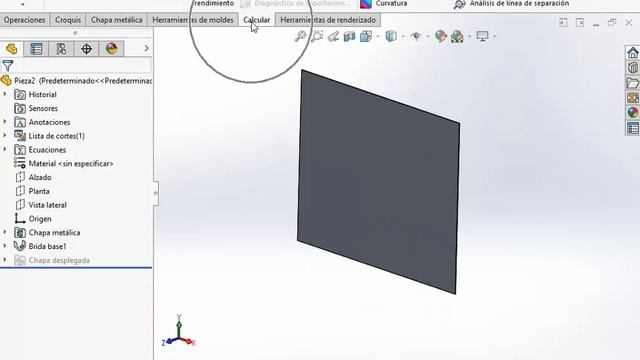Expand the Historial node
640x360 pixels.
tap(5, 94)
